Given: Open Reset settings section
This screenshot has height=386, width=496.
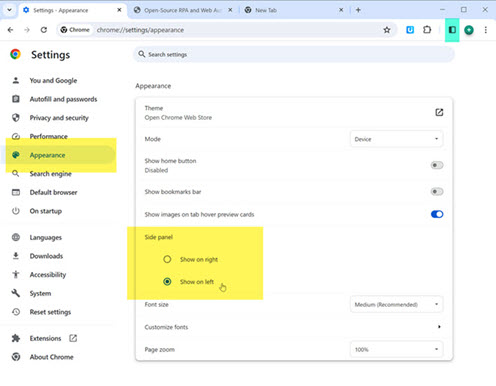Looking at the screenshot, I should coord(50,312).
